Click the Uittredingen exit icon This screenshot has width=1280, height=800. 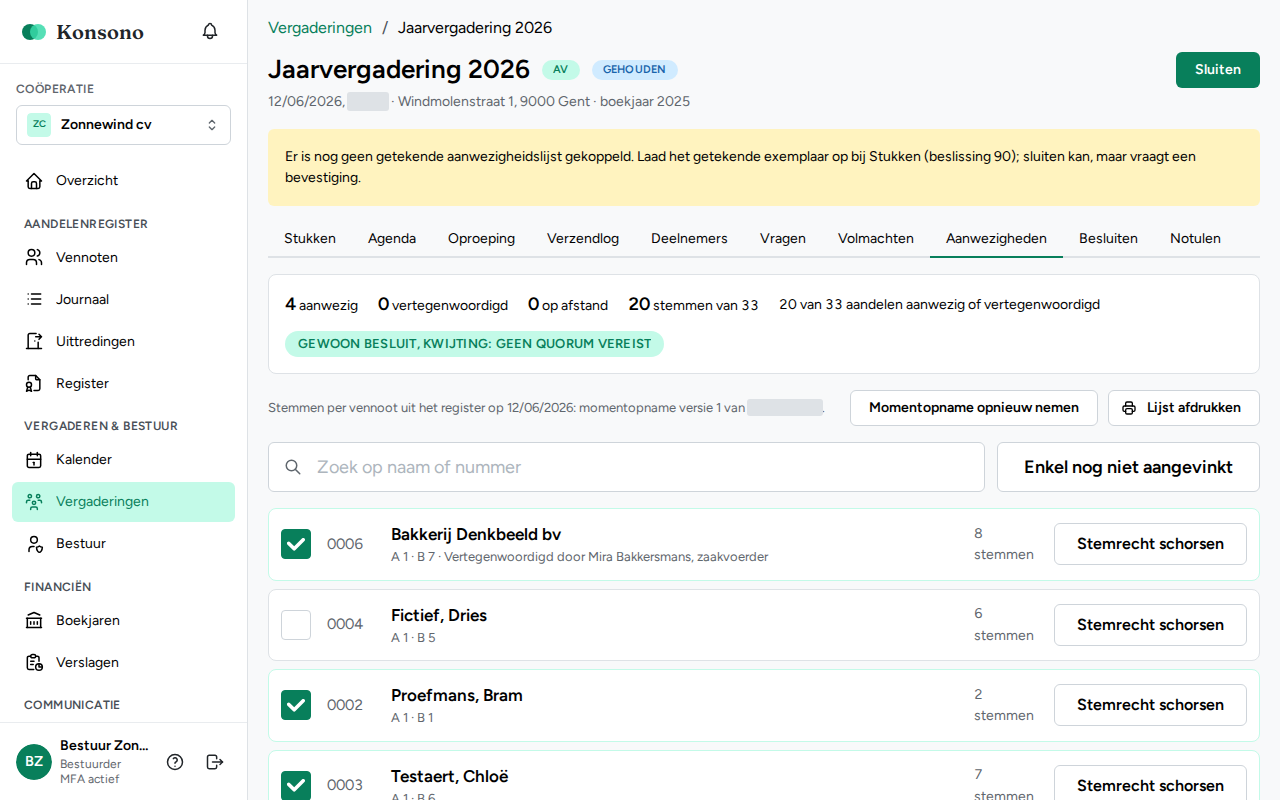pyautogui.click(x=34, y=342)
